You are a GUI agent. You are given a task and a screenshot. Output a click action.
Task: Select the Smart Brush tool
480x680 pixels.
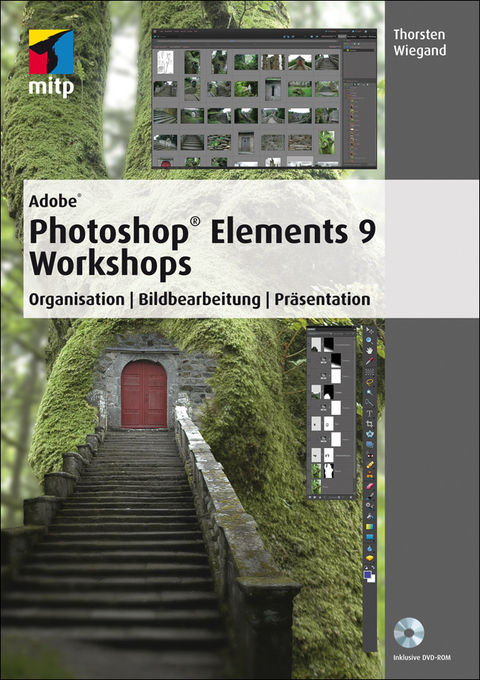click(x=369, y=506)
